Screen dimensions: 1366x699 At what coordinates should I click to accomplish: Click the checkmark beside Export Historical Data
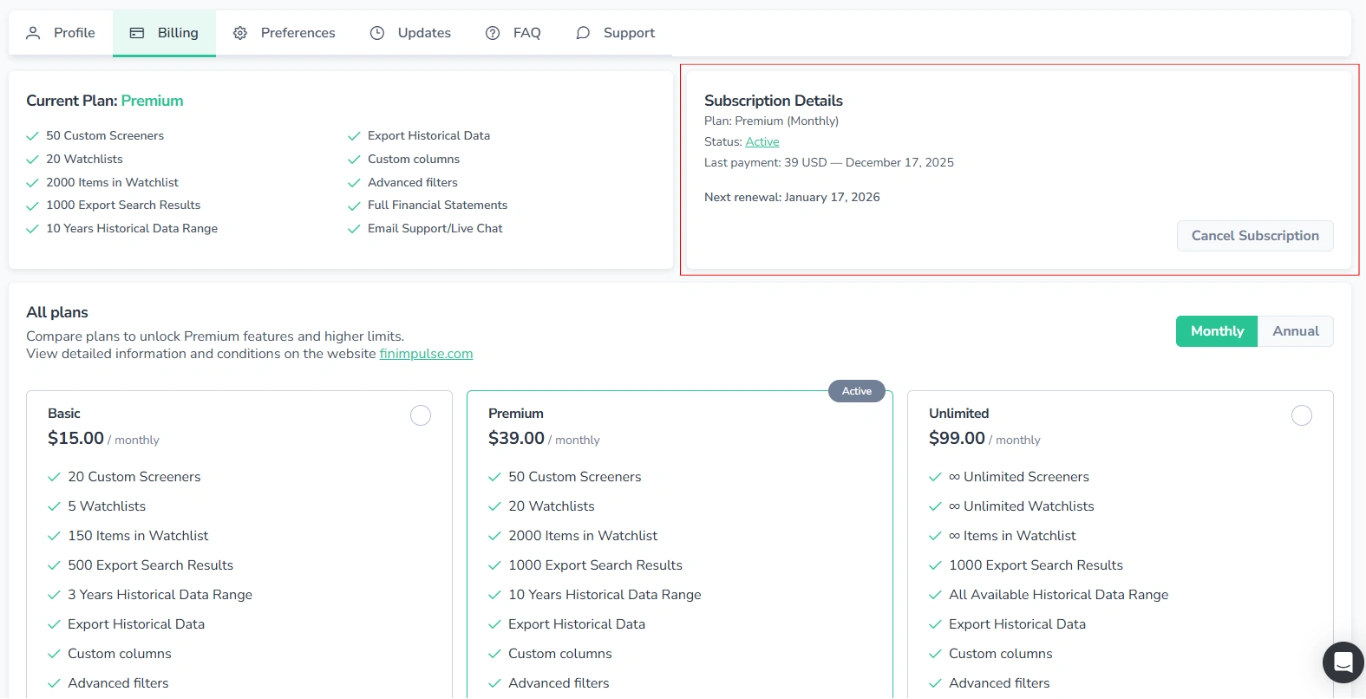click(x=353, y=135)
